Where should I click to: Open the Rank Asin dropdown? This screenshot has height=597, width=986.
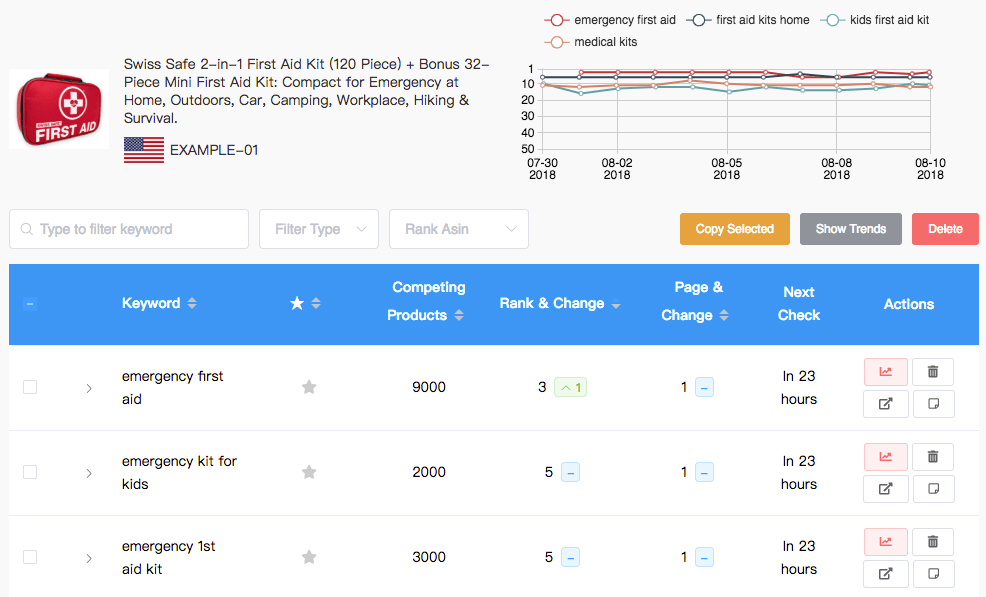tap(458, 229)
